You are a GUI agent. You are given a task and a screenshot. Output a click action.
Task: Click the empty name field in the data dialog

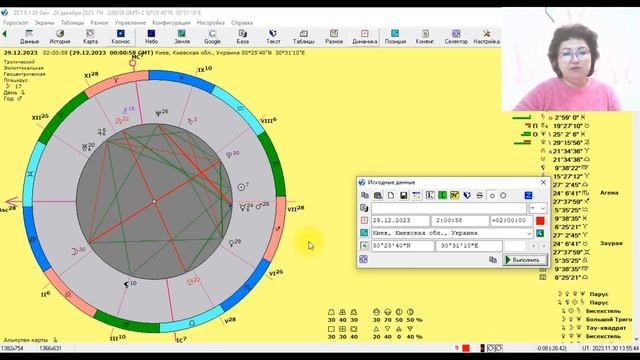point(449,208)
